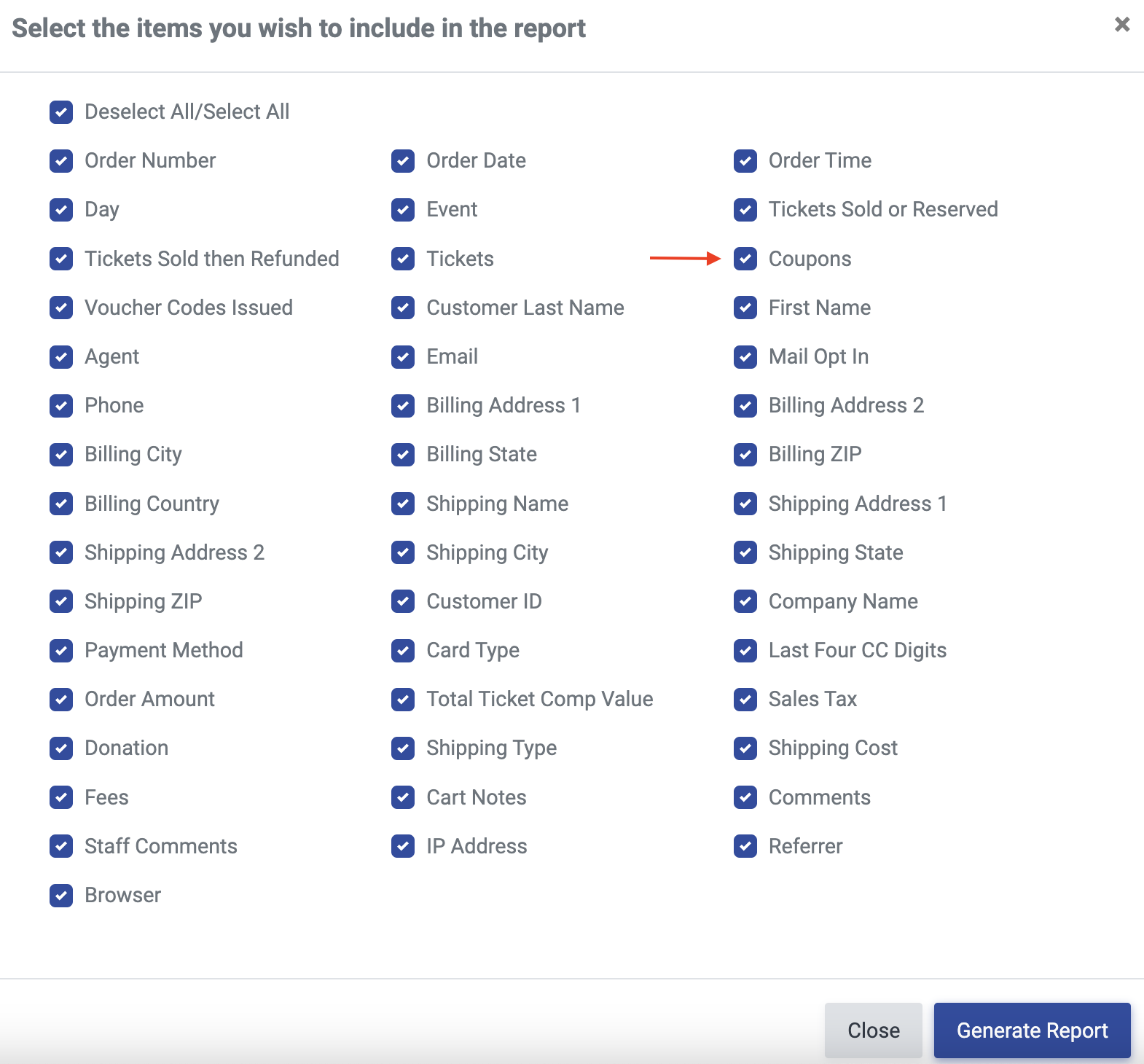The width and height of the screenshot is (1144, 1064).
Task: Toggle the Customer ID checkbox
Action: (403, 601)
